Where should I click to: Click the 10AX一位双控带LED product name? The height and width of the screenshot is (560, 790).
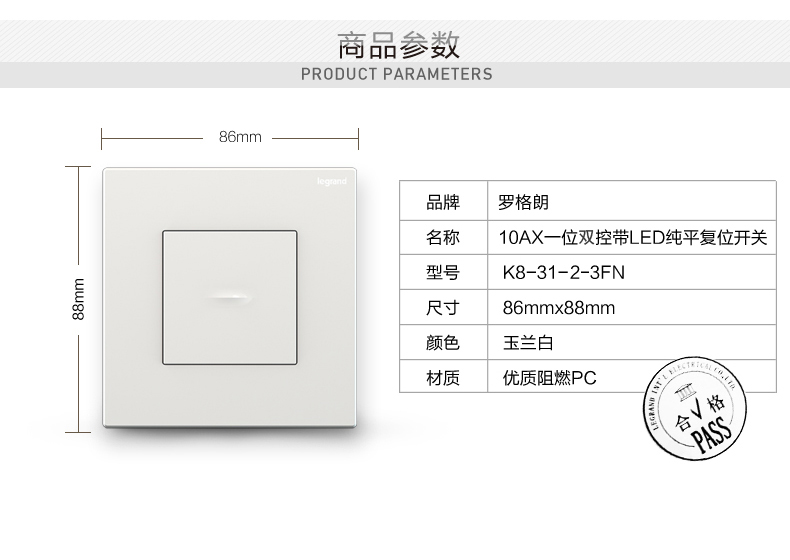pos(632,238)
